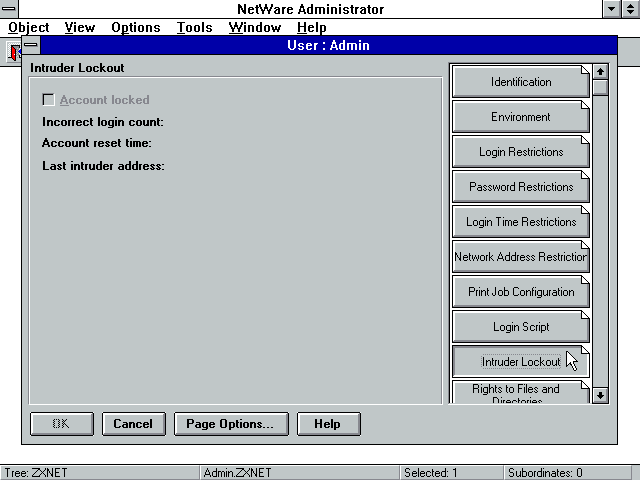This screenshot has width=640, height=480.
Task: Go to the Identification page
Action: (520, 82)
